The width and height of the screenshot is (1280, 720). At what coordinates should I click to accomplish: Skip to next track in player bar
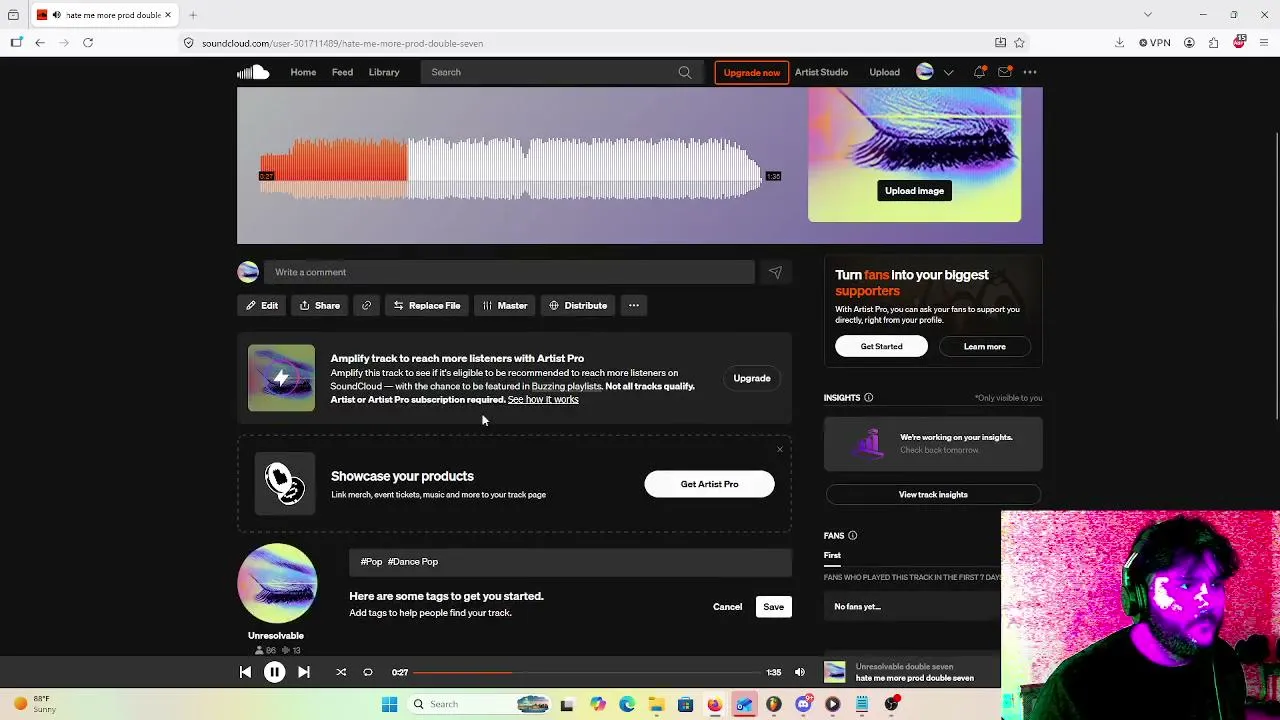304,672
